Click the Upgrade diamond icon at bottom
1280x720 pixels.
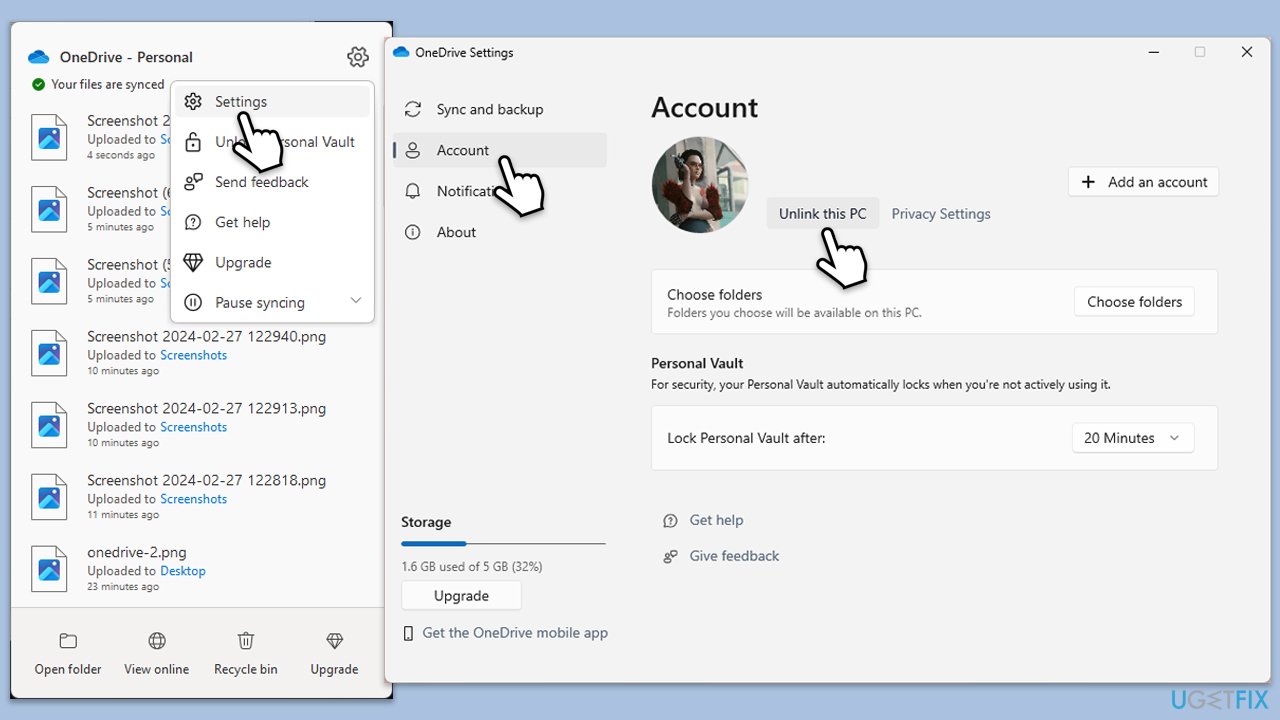pyautogui.click(x=334, y=641)
